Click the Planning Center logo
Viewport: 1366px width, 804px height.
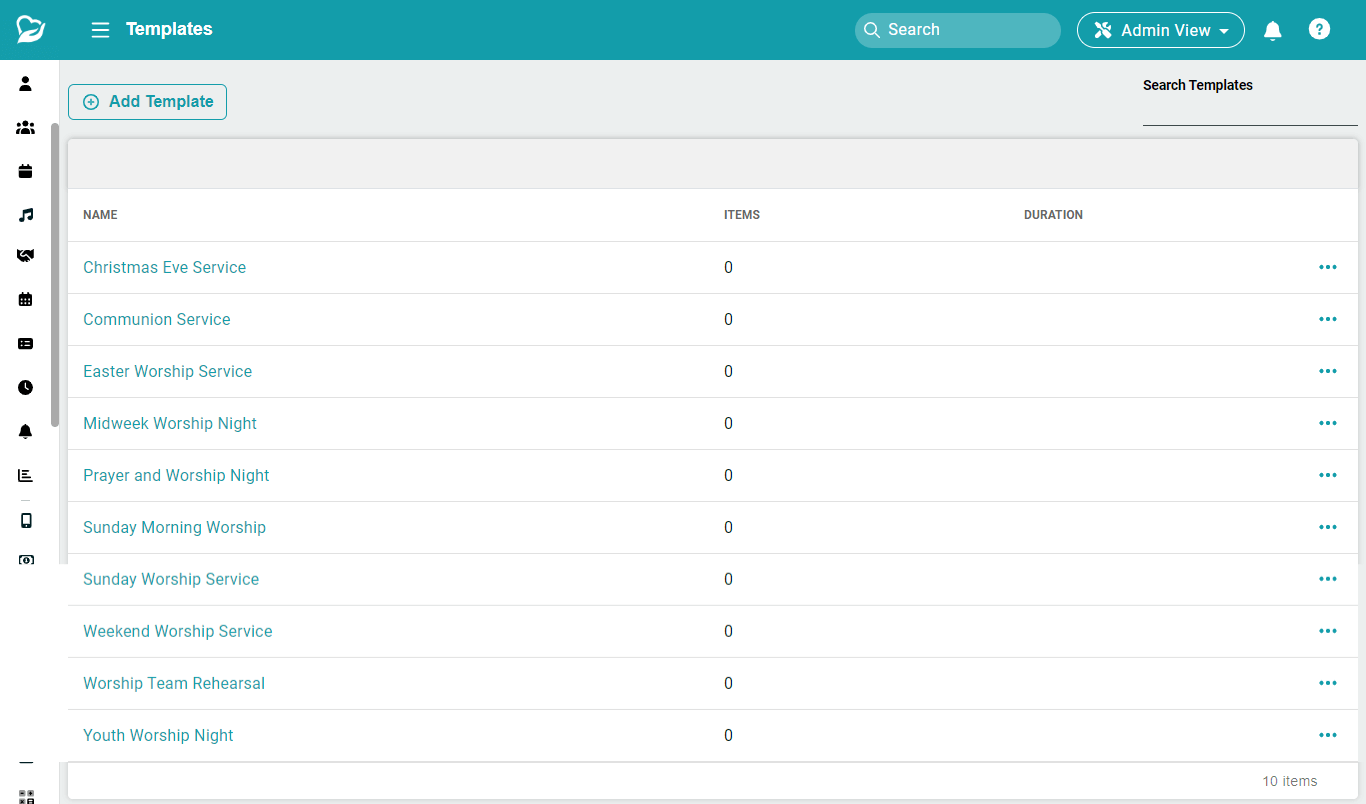coord(30,29)
